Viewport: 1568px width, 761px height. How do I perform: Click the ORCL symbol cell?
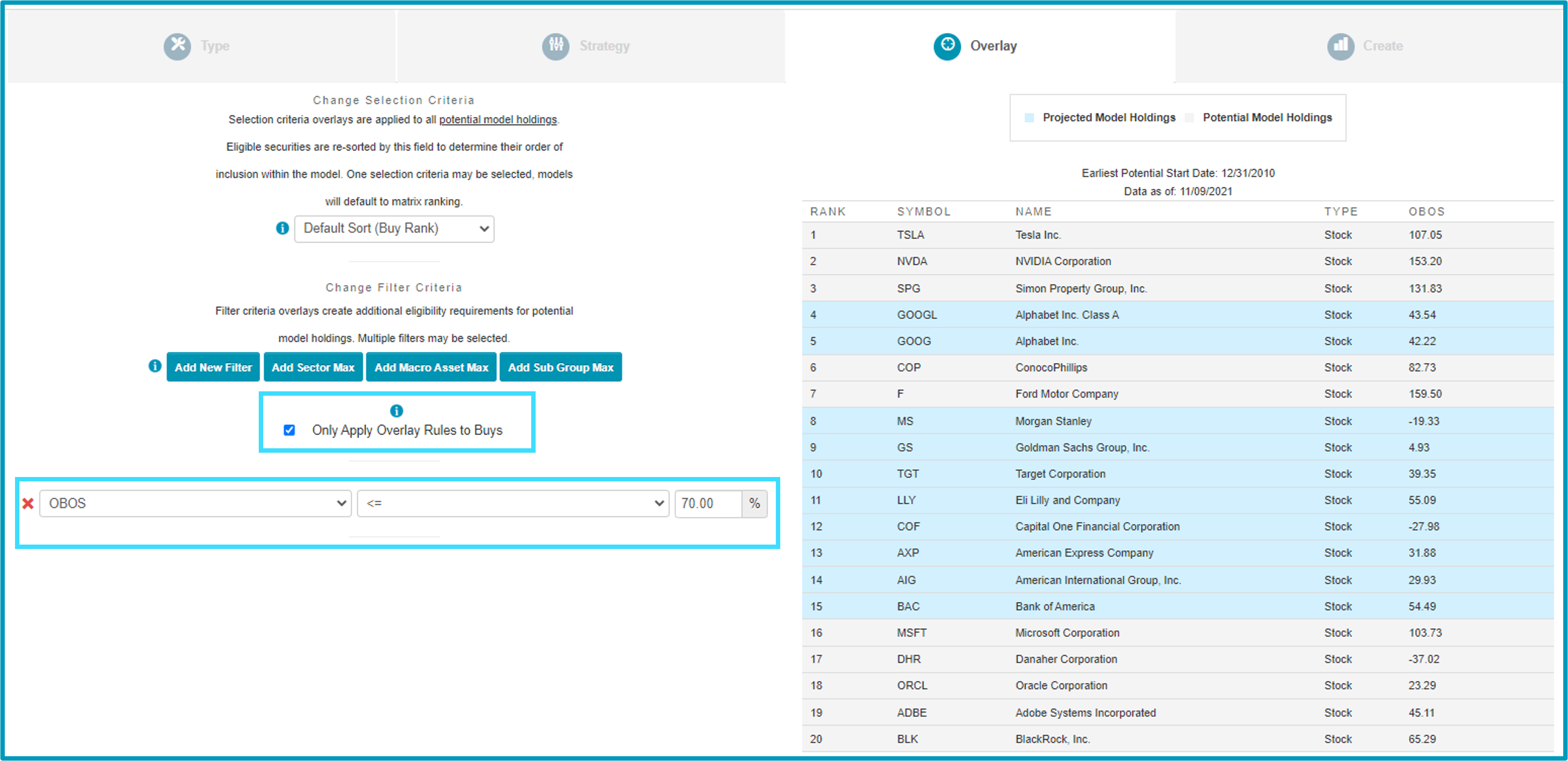912,685
